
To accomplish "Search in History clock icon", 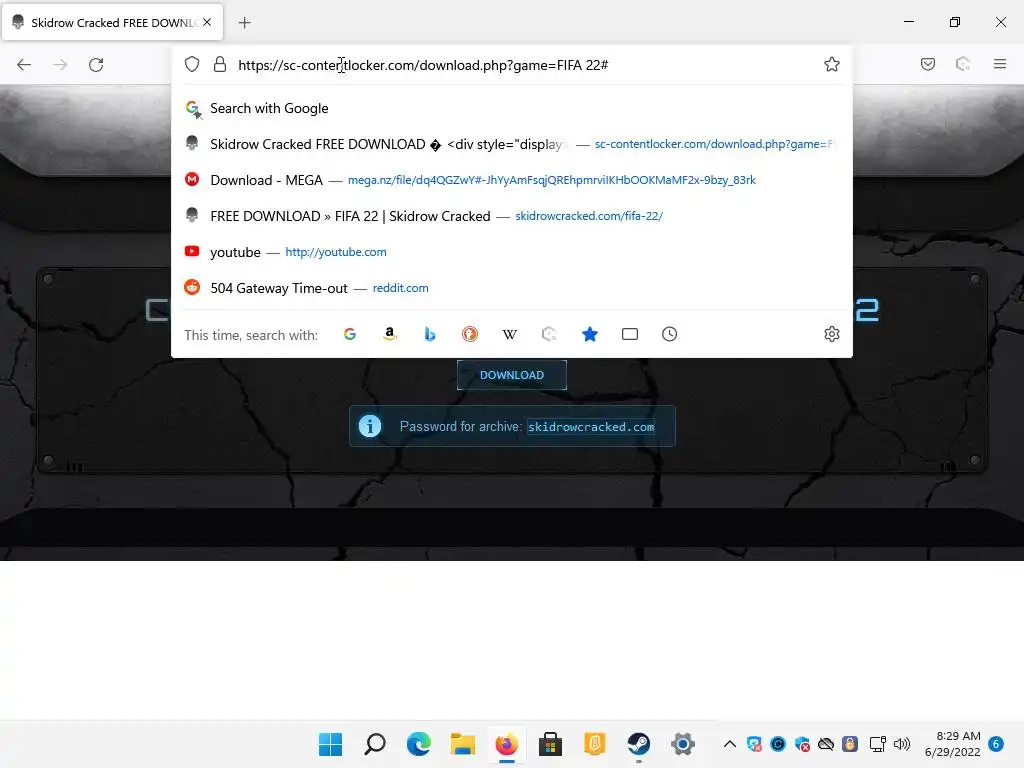I will tap(669, 334).
